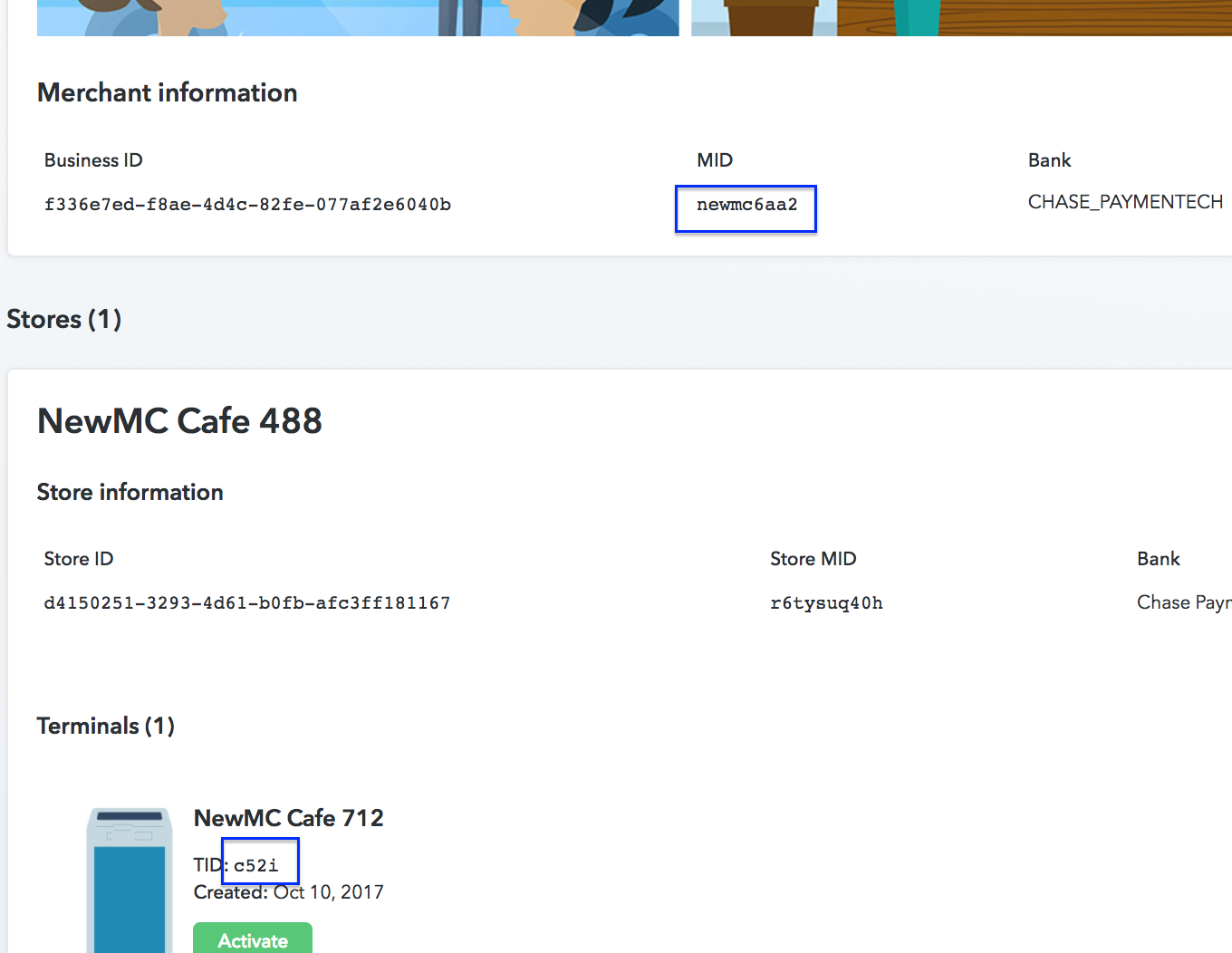Click the Terminals (1) heading
1232x953 pixels.
106,727
